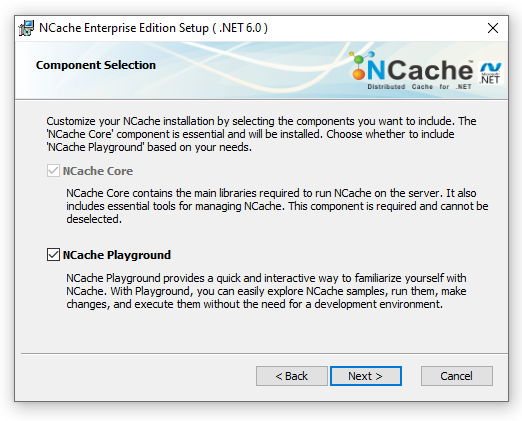Click the Component Selection heading
Image resolution: width=522 pixels, height=421 pixels.
(x=96, y=65)
